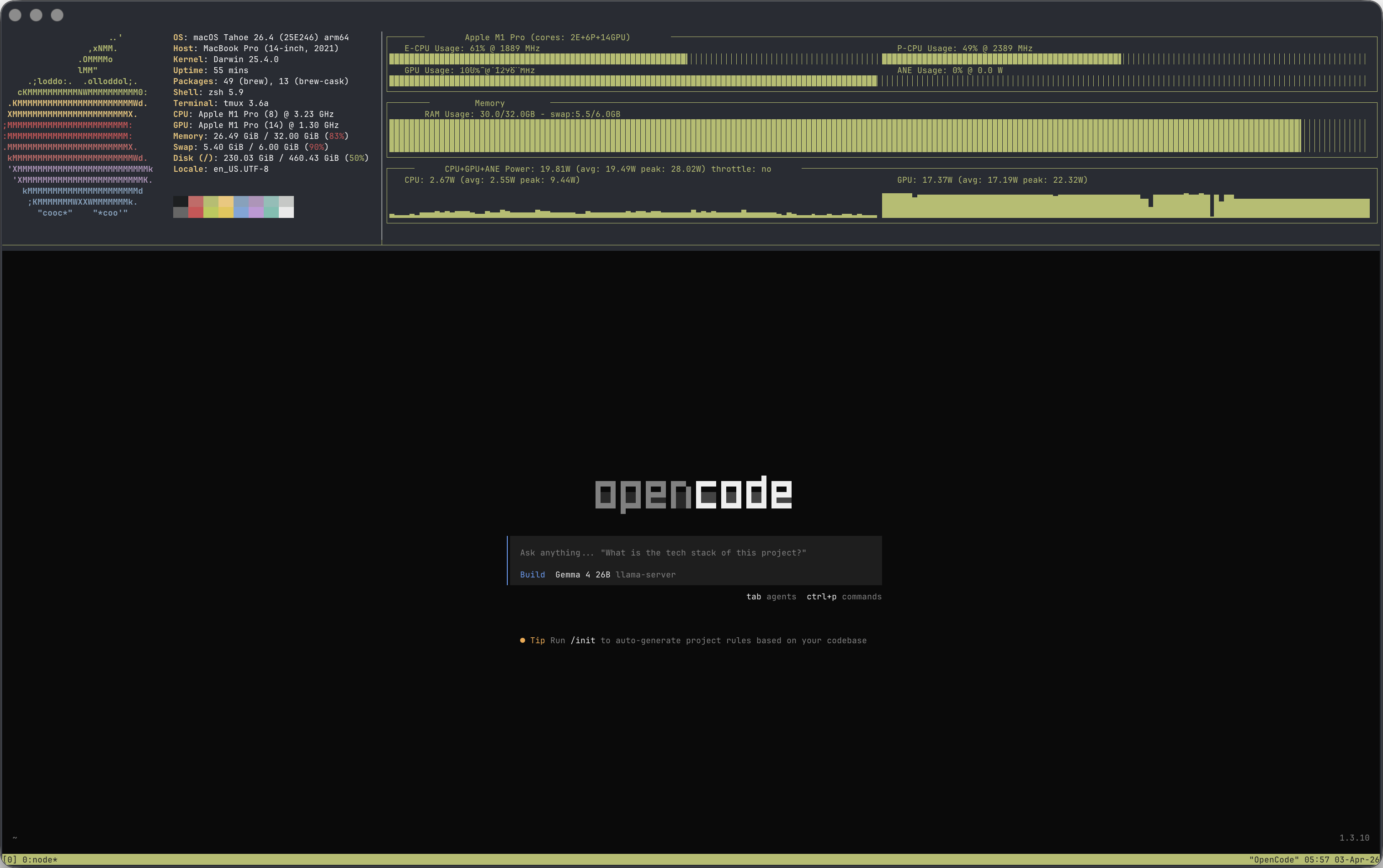This screenshot has height=868, width=1383.
Task: Open the Gemma 4 26B model selector
Action: pyautogui.click(x=582, y=575)
